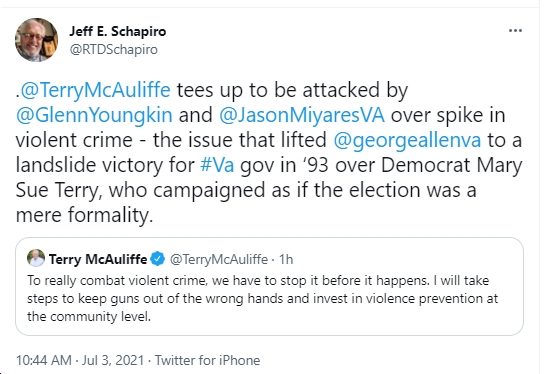
Task: Click the Twitter for iPhone source label
Action: point(207,360)
